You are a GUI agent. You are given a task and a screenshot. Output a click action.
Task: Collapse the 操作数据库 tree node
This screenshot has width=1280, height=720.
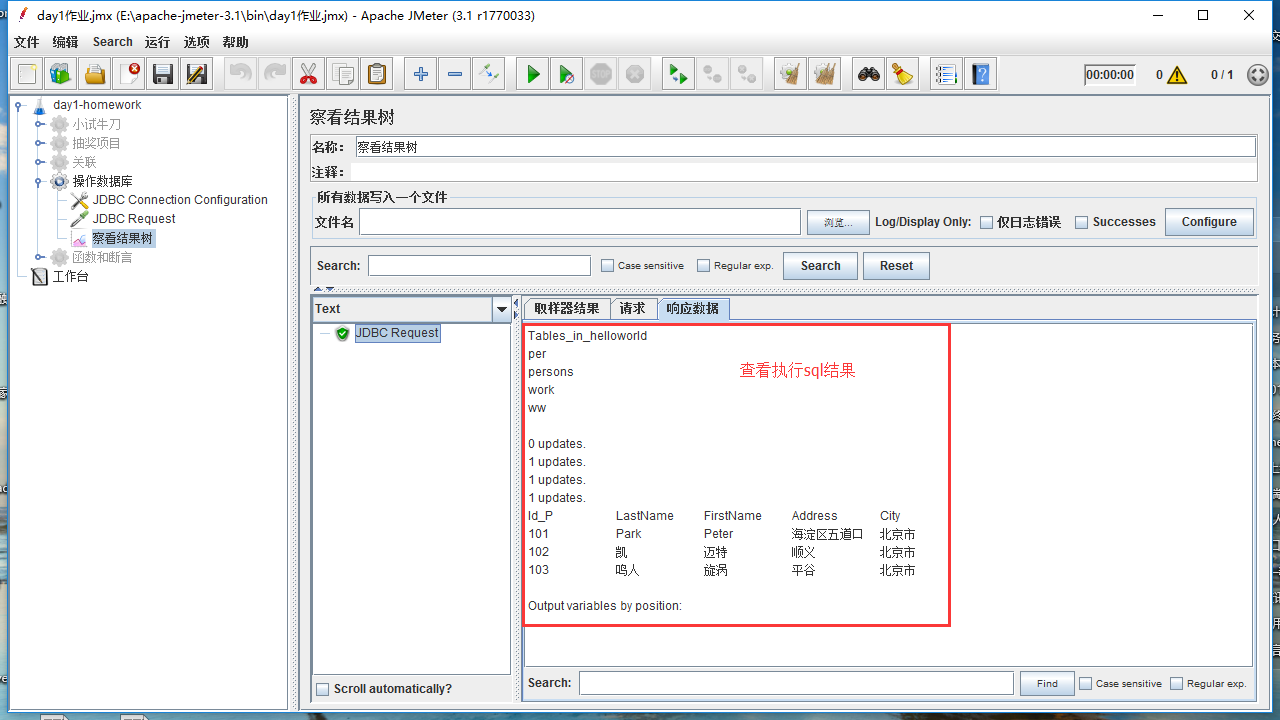40,181
